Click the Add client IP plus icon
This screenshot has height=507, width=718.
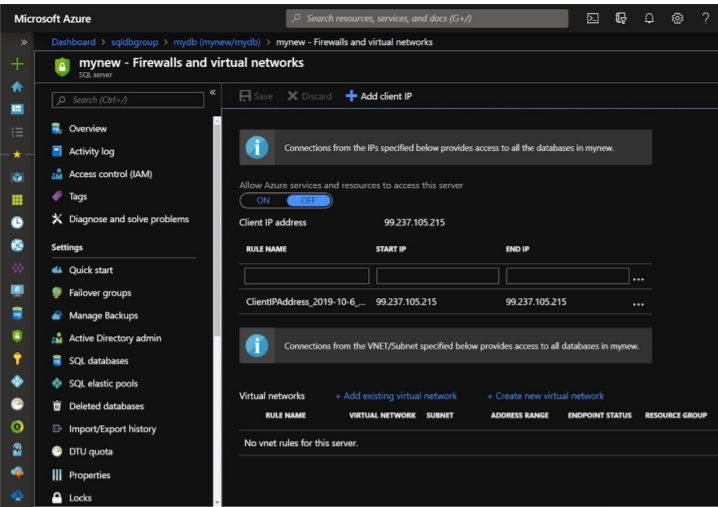coord(351,96)
